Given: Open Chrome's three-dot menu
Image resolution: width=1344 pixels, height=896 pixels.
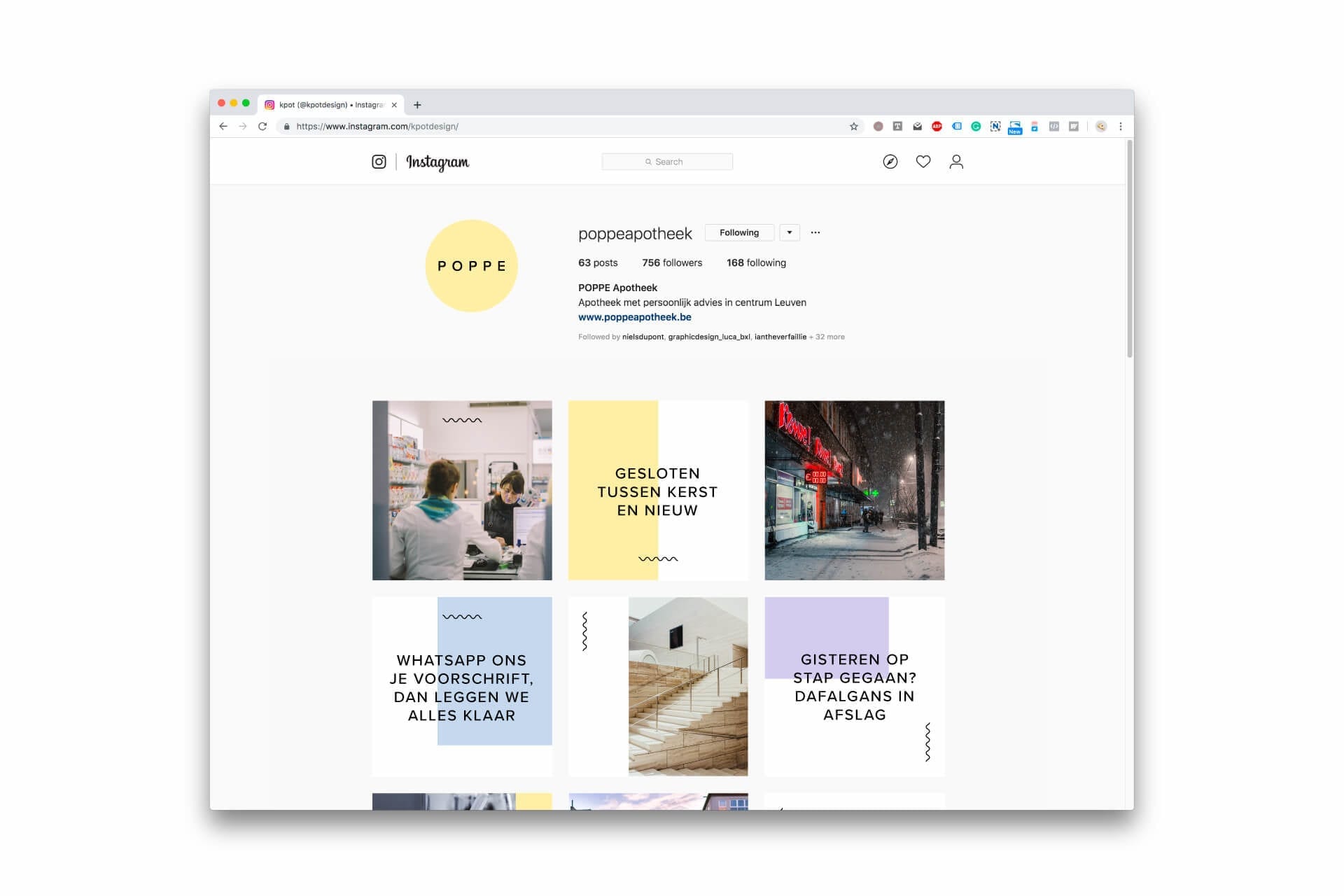Looking at the screenshot, I should [1121, 127].
